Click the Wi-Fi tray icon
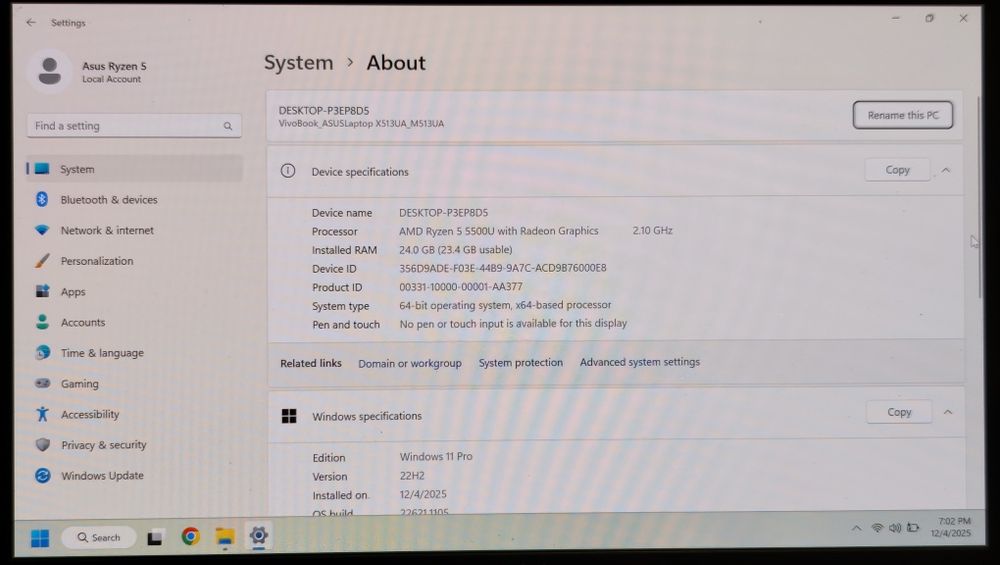 [x=877, y=529]
